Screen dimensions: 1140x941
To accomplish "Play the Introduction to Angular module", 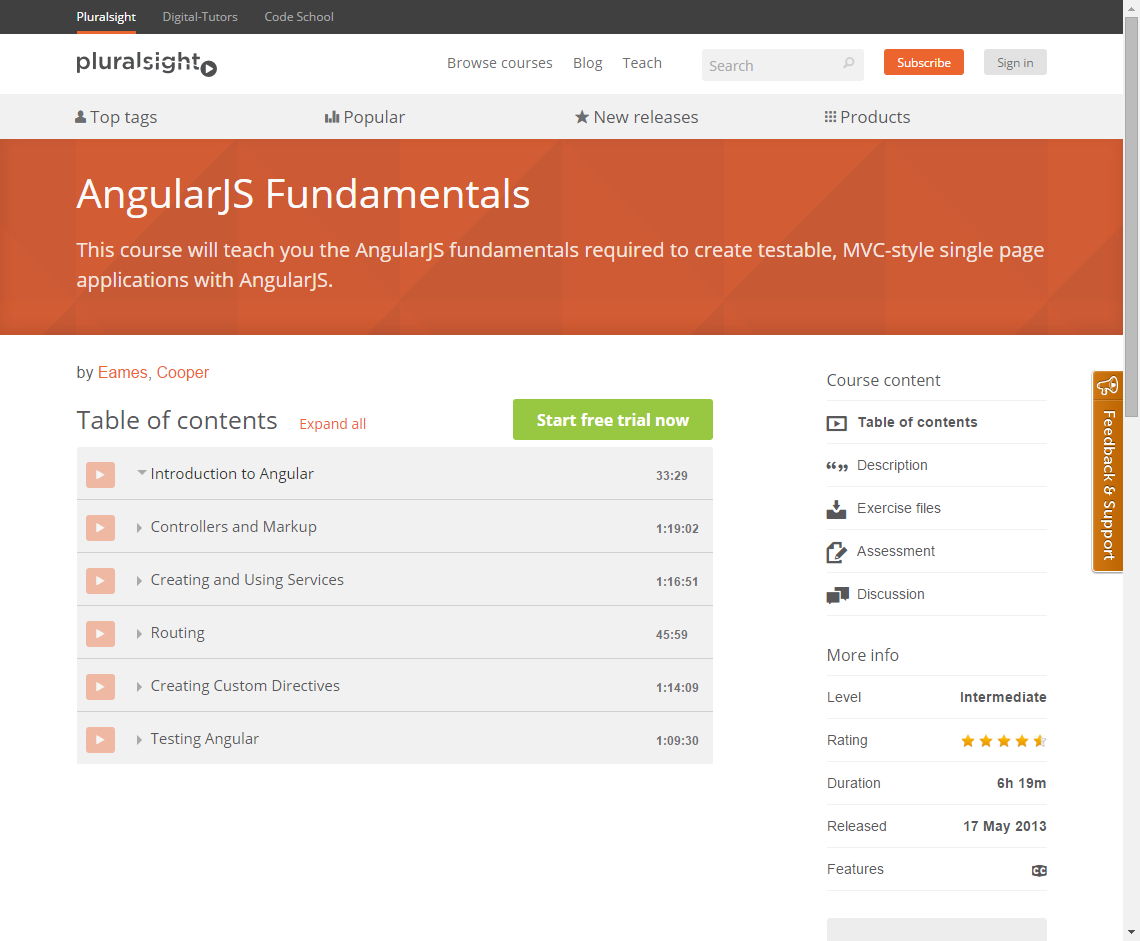I will pos(100,475).
